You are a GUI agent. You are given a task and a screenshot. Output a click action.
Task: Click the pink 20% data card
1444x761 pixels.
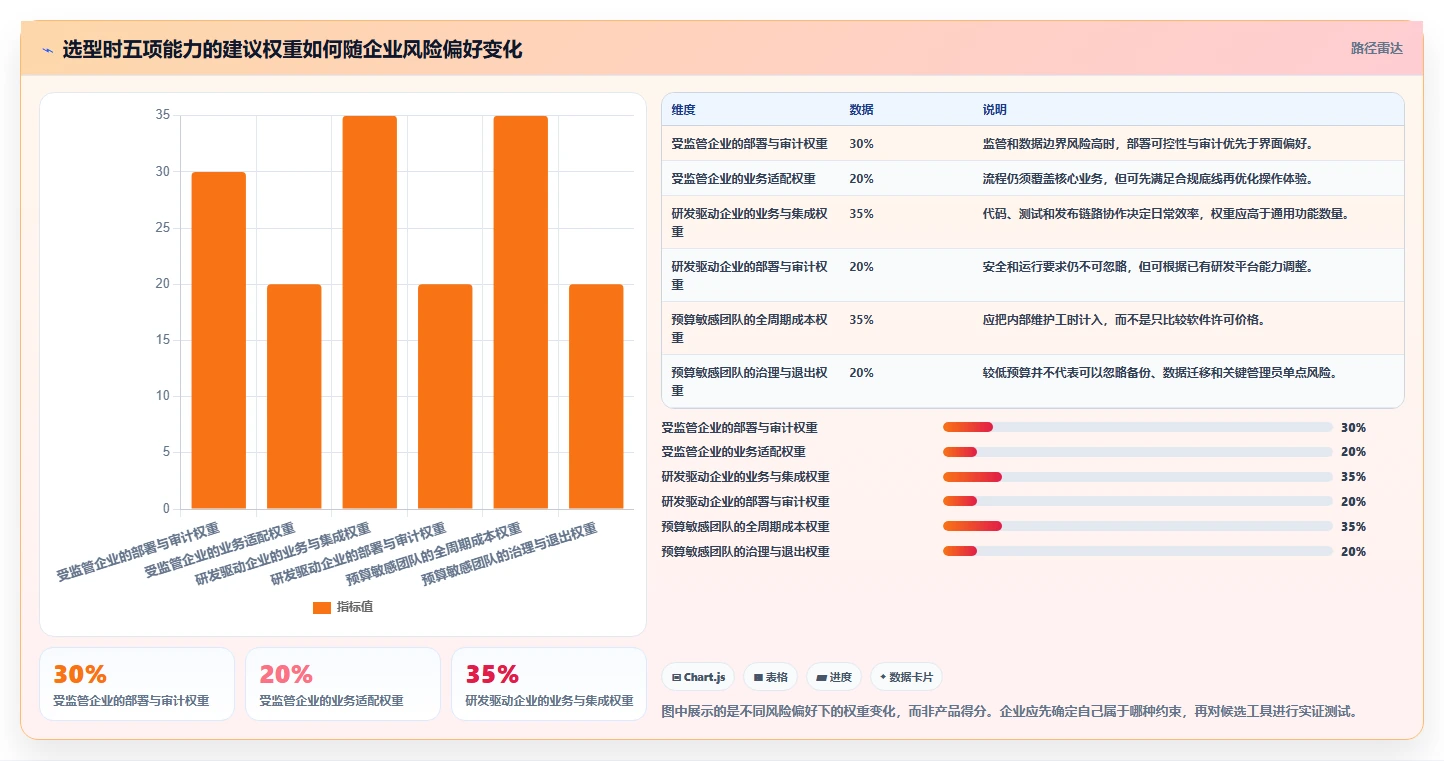[343, 684]
